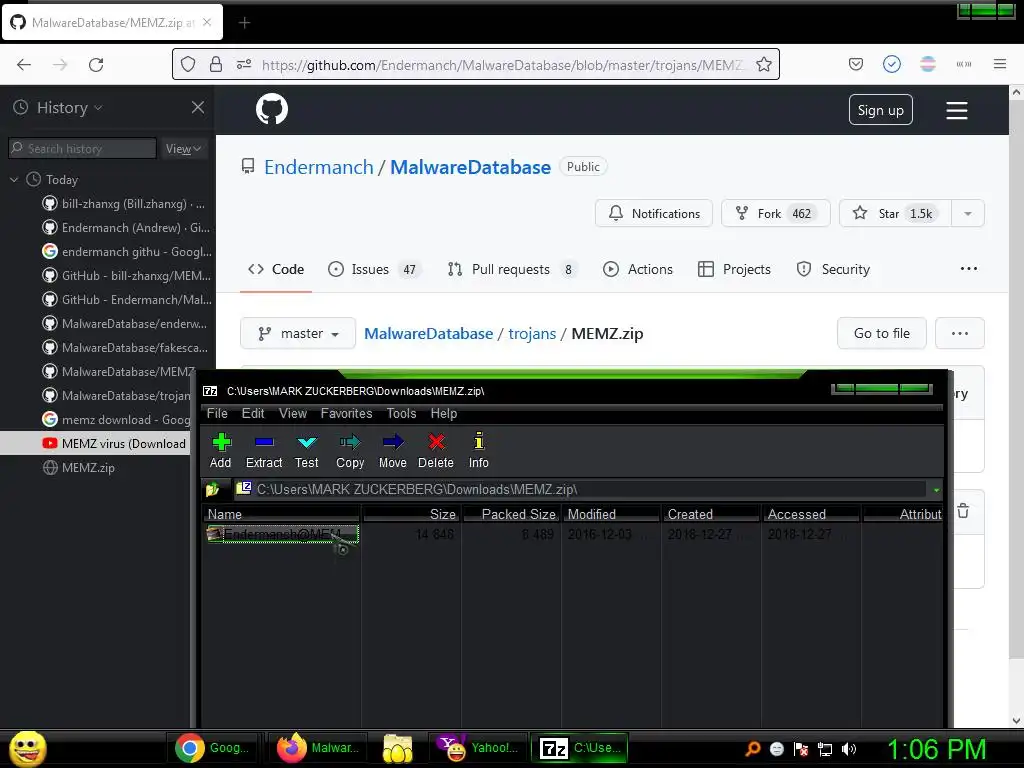Viewport: 1024px width, 768px height.
Task: Click the Sign up button
Action: tap(880, 110)
